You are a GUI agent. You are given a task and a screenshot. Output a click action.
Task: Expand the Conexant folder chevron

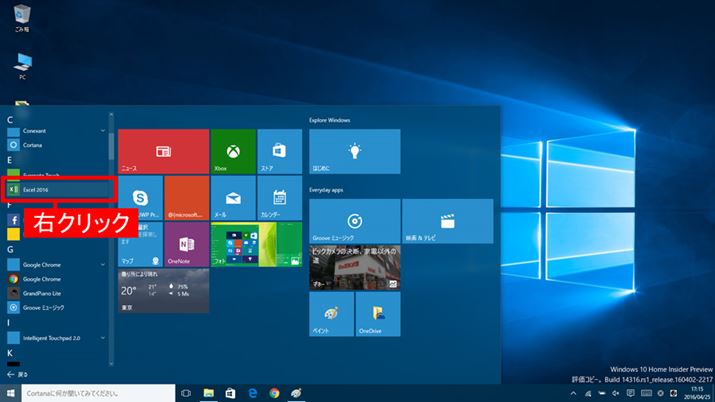[x=103, y=130]
